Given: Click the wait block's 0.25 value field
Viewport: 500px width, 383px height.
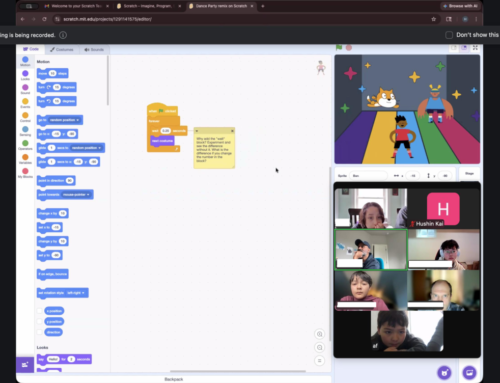Looking at the screenshot, I should click(x=166, y=131).
